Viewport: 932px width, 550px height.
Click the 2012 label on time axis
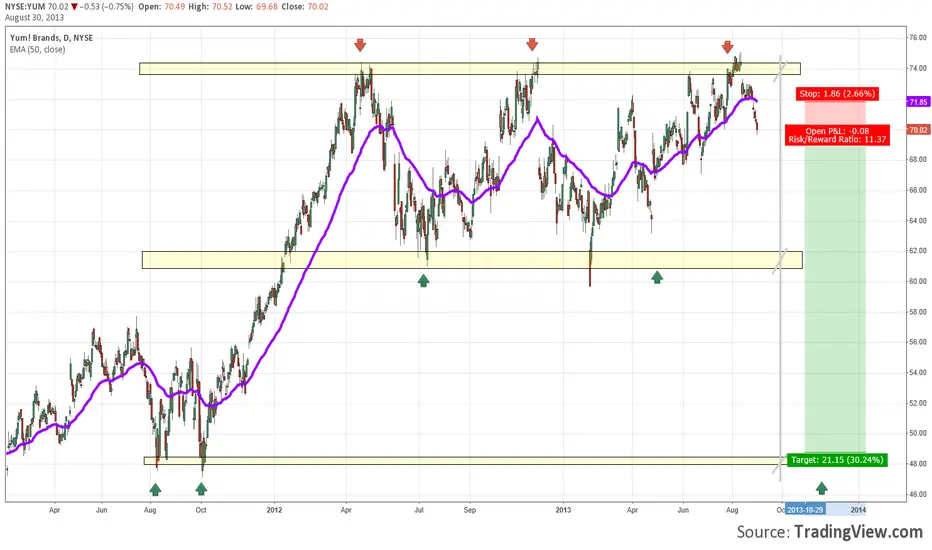[275, 510]
